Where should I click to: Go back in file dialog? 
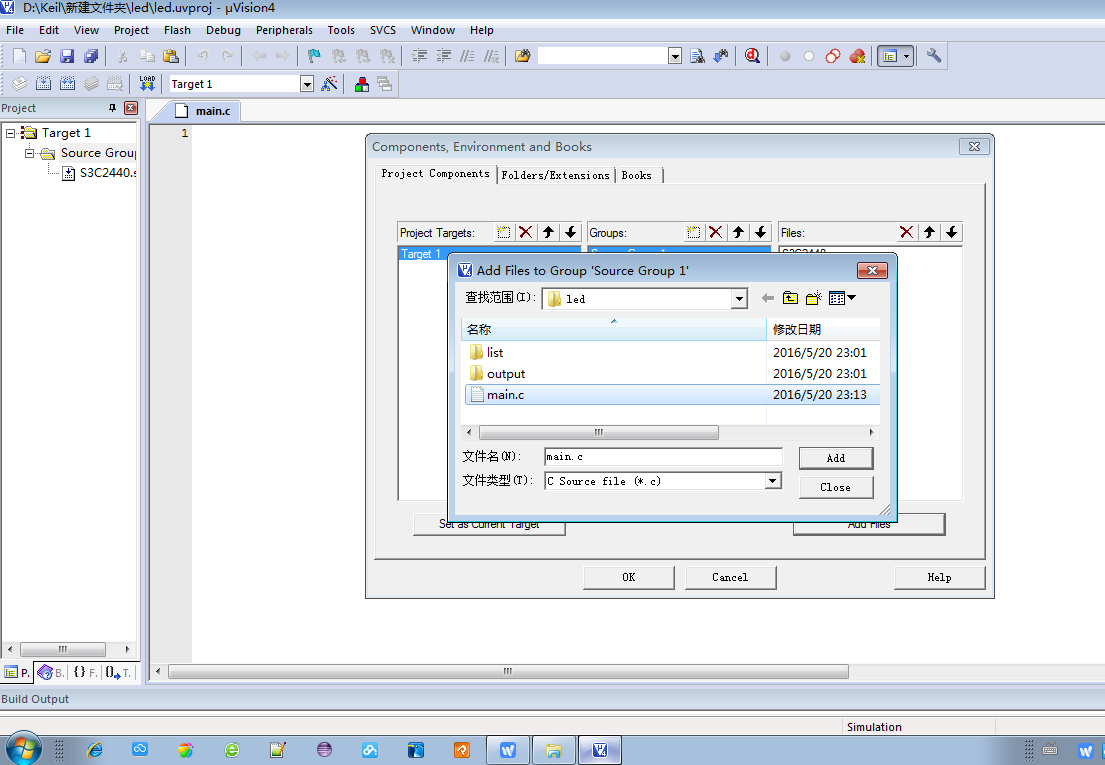[768, 298]
